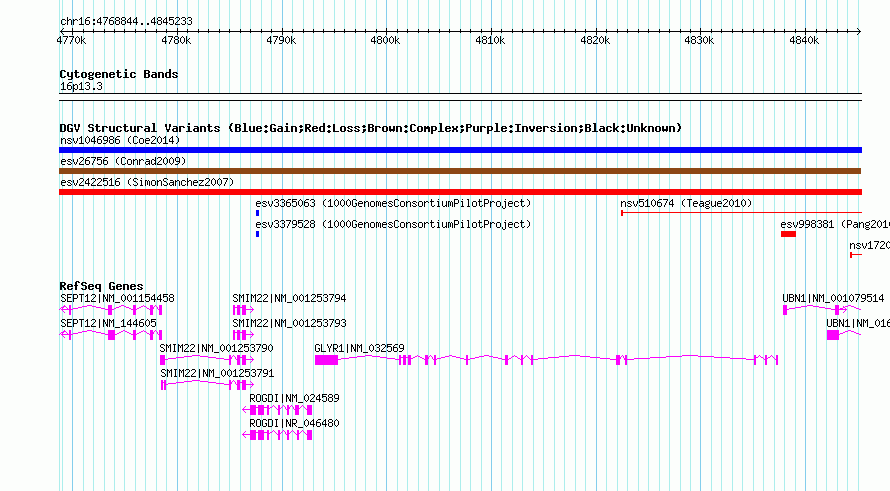Click the 4800k ruler tick label

tap(385, 40)
